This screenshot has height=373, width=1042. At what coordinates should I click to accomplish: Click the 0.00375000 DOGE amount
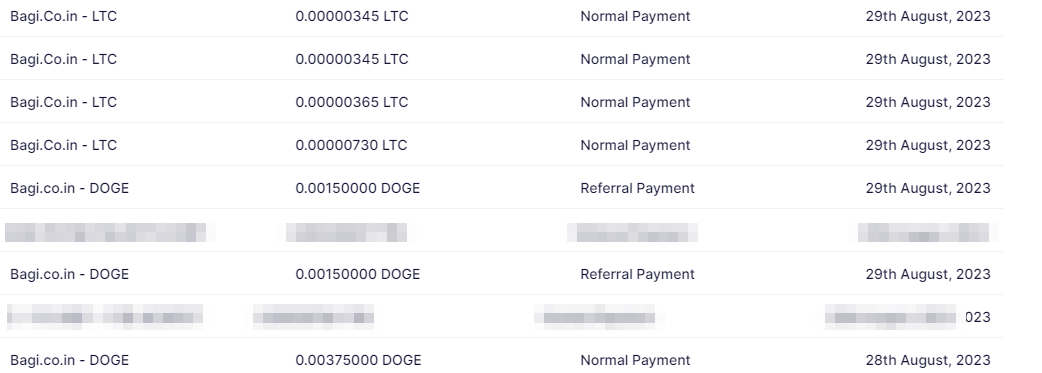click(x=358, y=360)
